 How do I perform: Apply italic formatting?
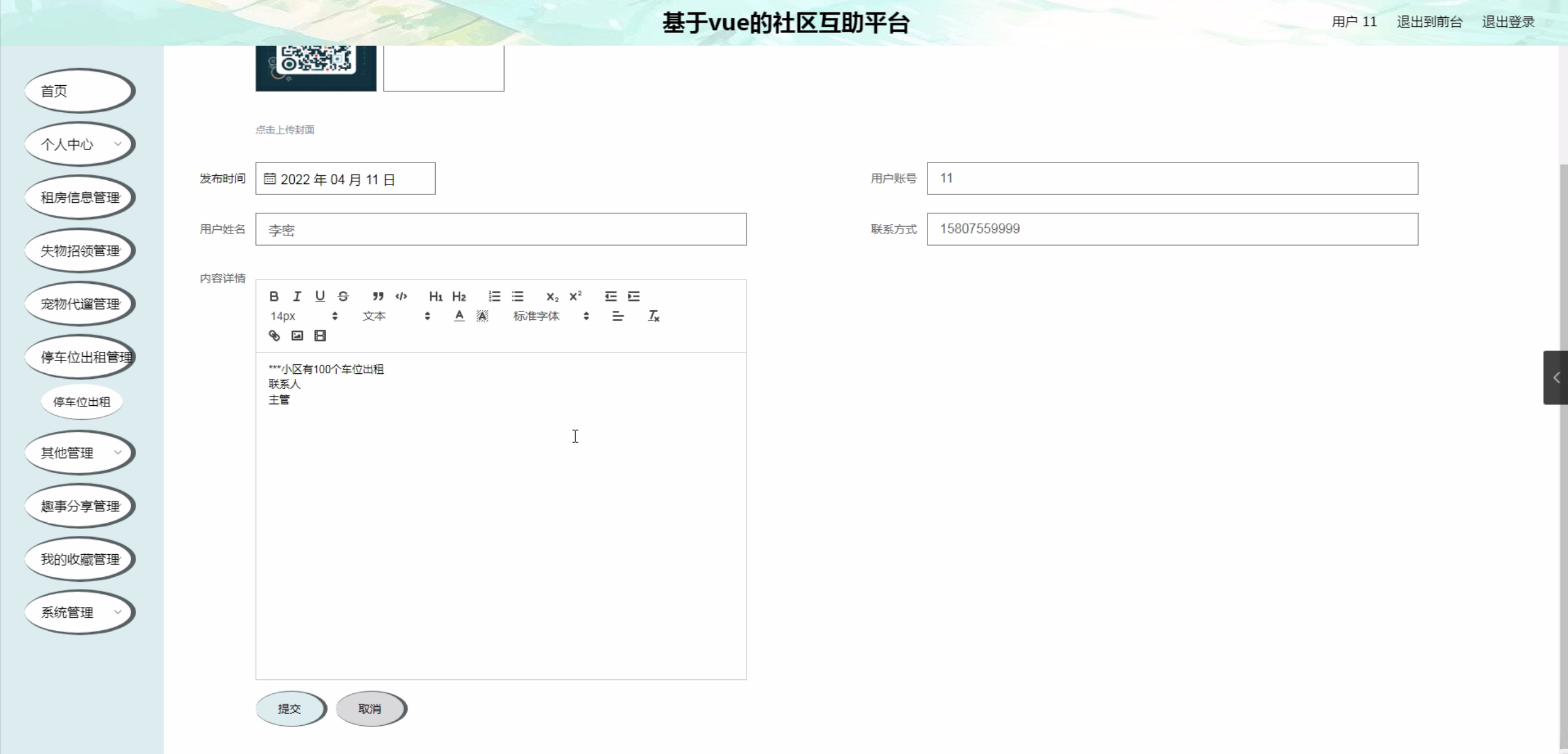[297, 297]
